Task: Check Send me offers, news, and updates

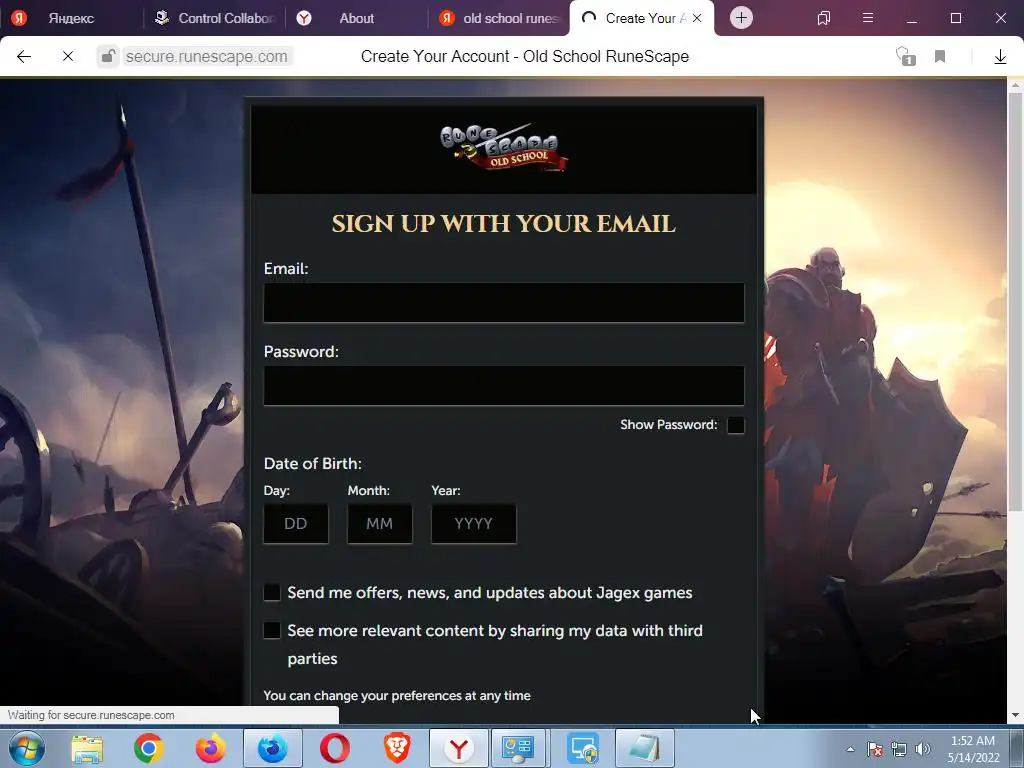Action: [x=272, y=592]
